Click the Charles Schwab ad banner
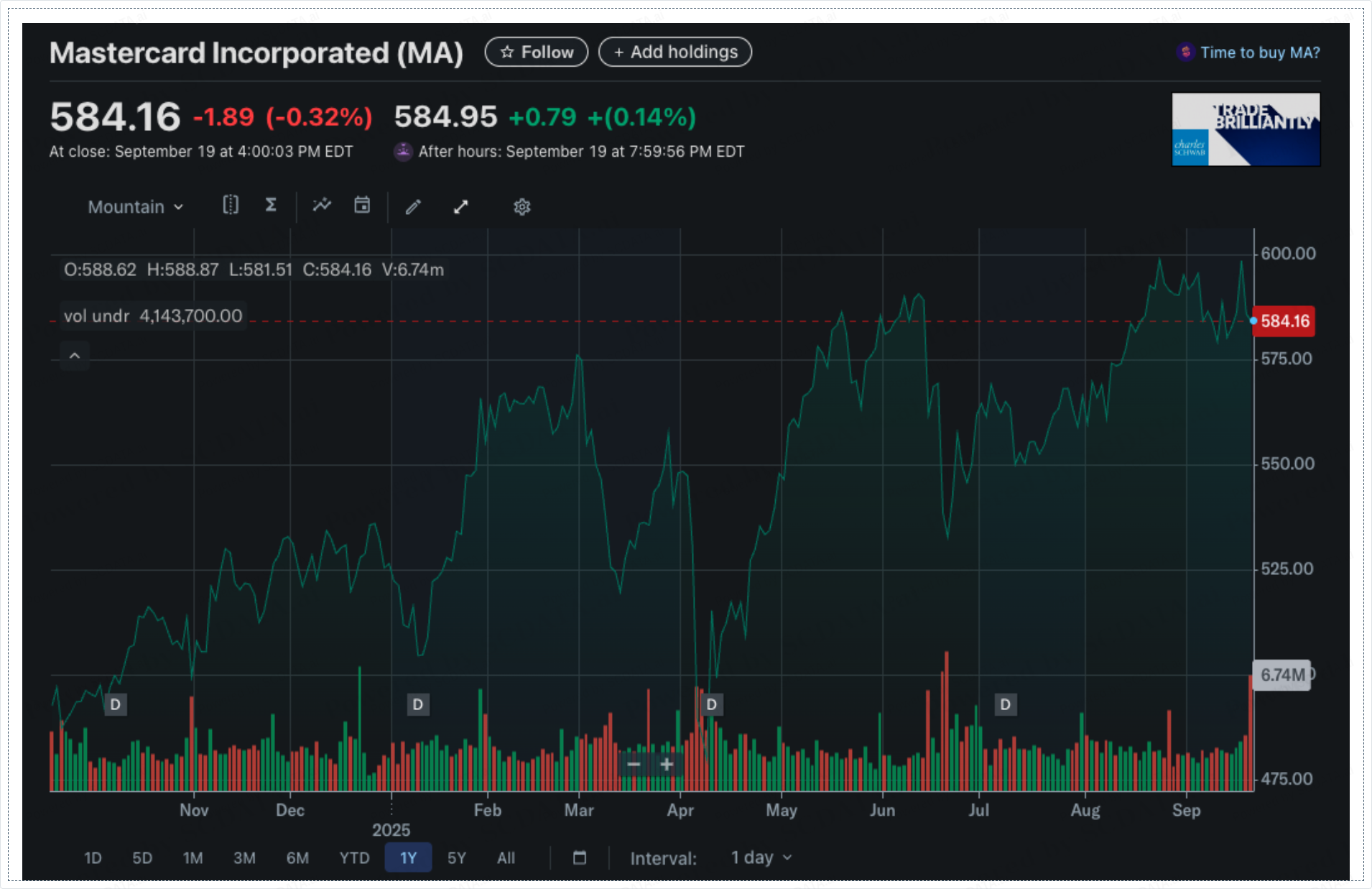Viewport: 1372px width, 889px height. [x=1246, y=129]
